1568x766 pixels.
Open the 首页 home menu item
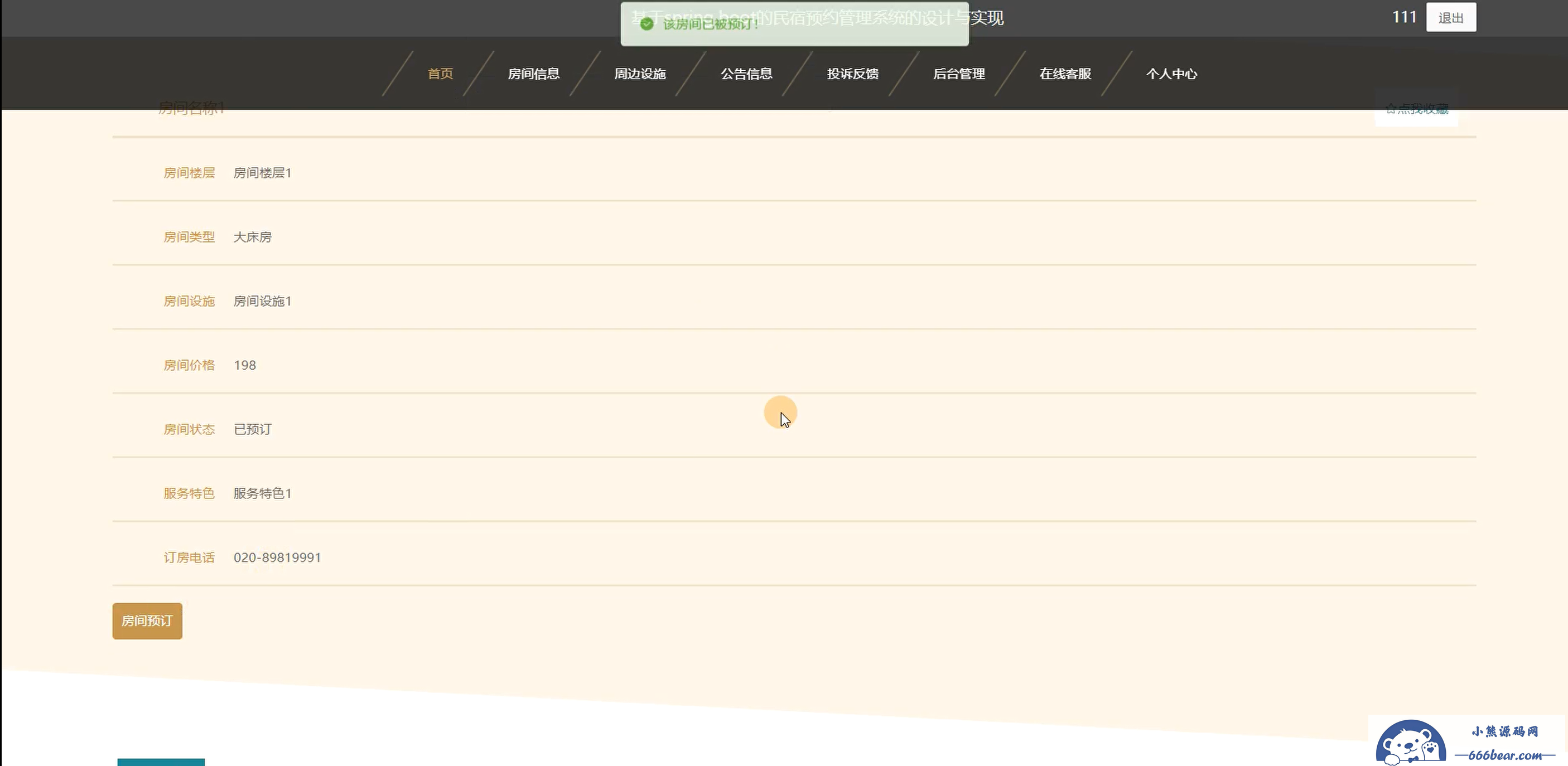coord(440,74)
